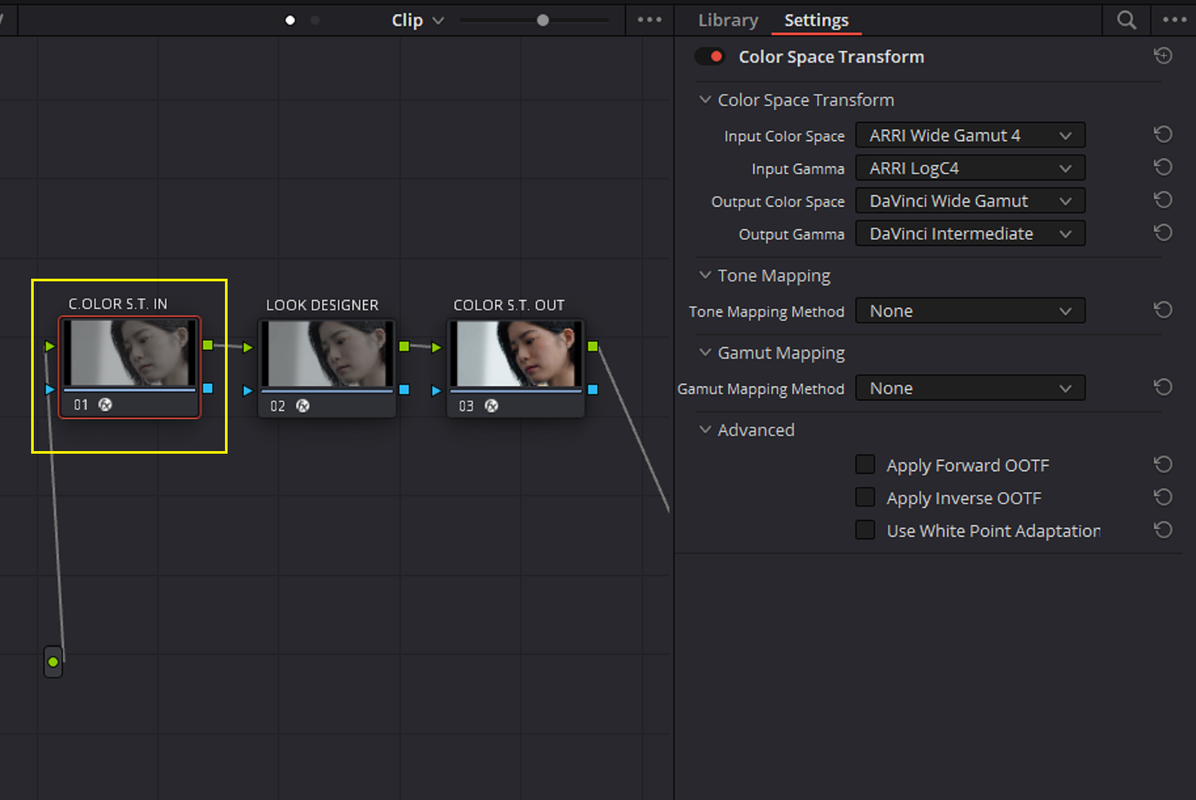Enable Apply Forward OOTF checkbox
Image resolution: width=1196 pixels, height=800 pixels.
point(865,464)
